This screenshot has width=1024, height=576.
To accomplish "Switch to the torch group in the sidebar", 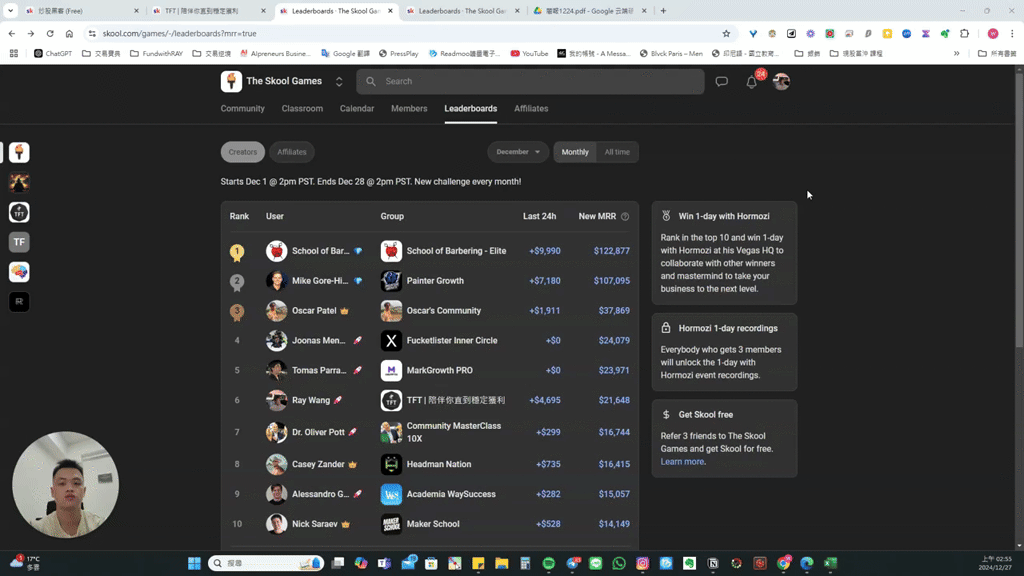I will tap(19, 152).
